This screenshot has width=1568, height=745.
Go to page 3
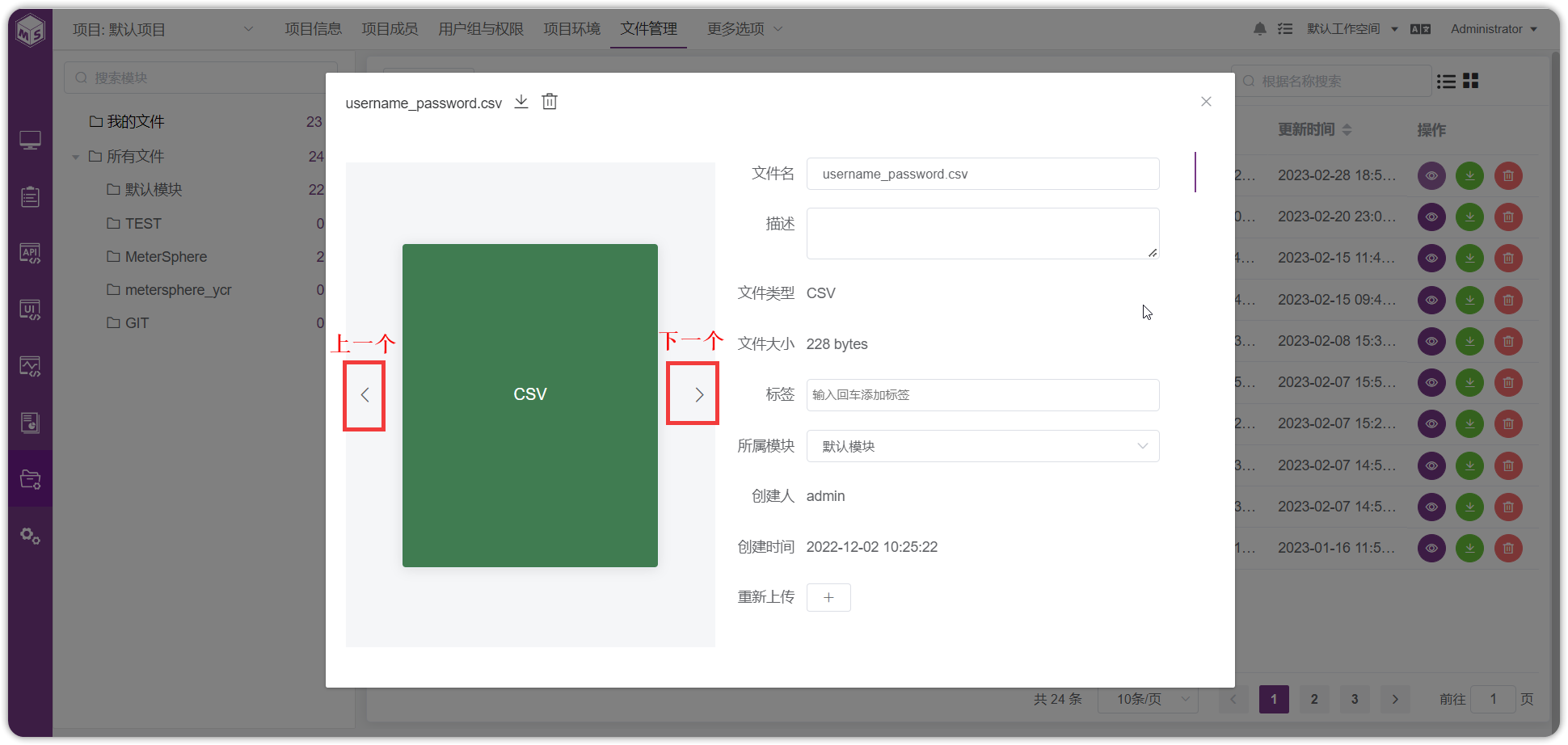tap(1355, 699)
